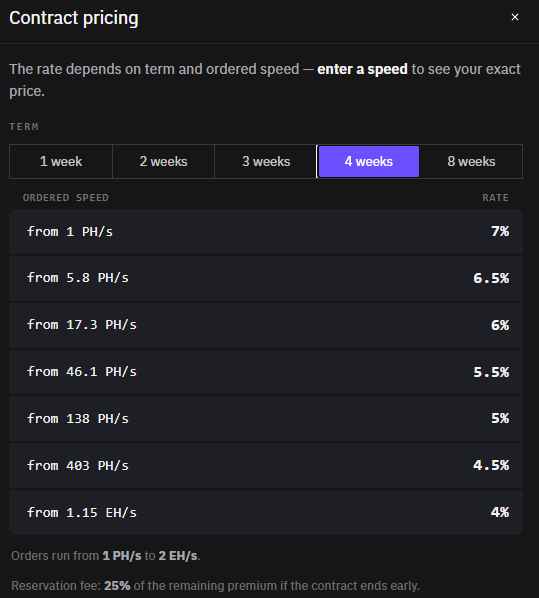This screenshot has height=598, width=539.
Task: Click the 6.5% rate value
Action: pos(491,278)
